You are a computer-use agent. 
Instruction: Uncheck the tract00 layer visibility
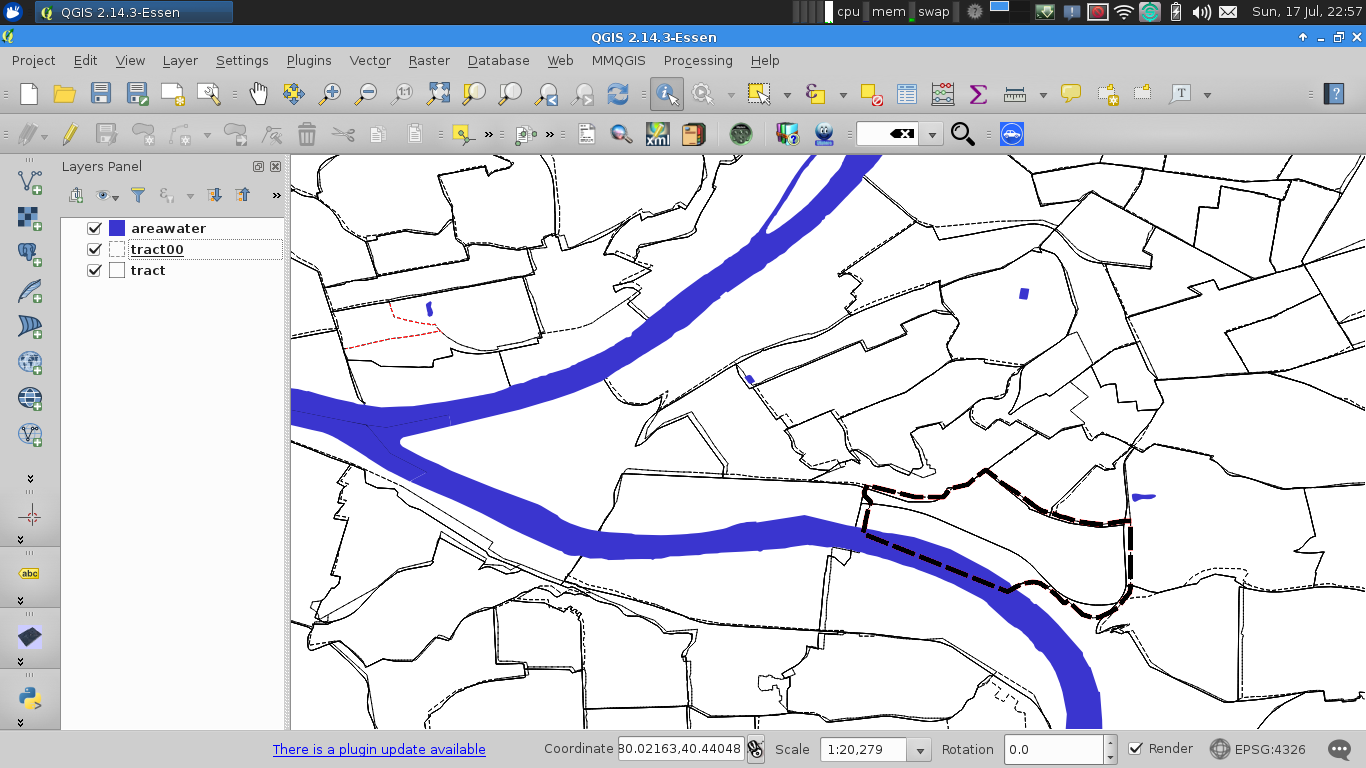coord(95,249)
